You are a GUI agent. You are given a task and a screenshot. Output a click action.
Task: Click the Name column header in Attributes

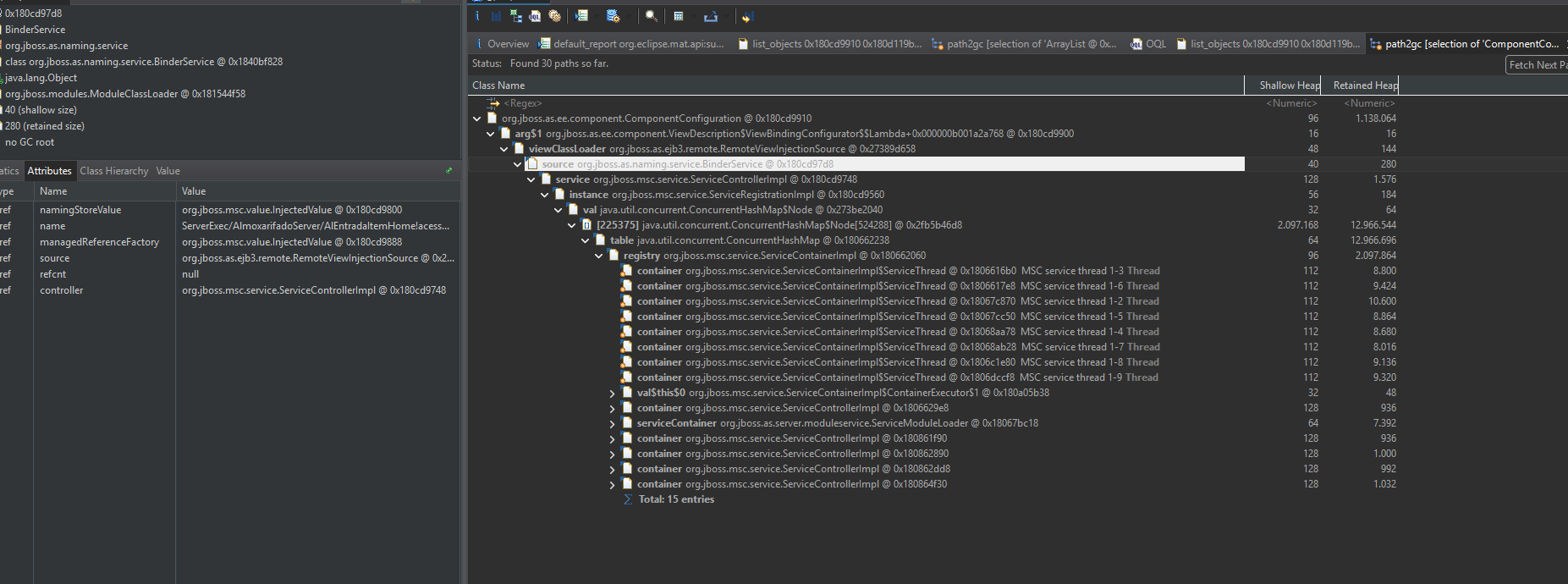104,191
